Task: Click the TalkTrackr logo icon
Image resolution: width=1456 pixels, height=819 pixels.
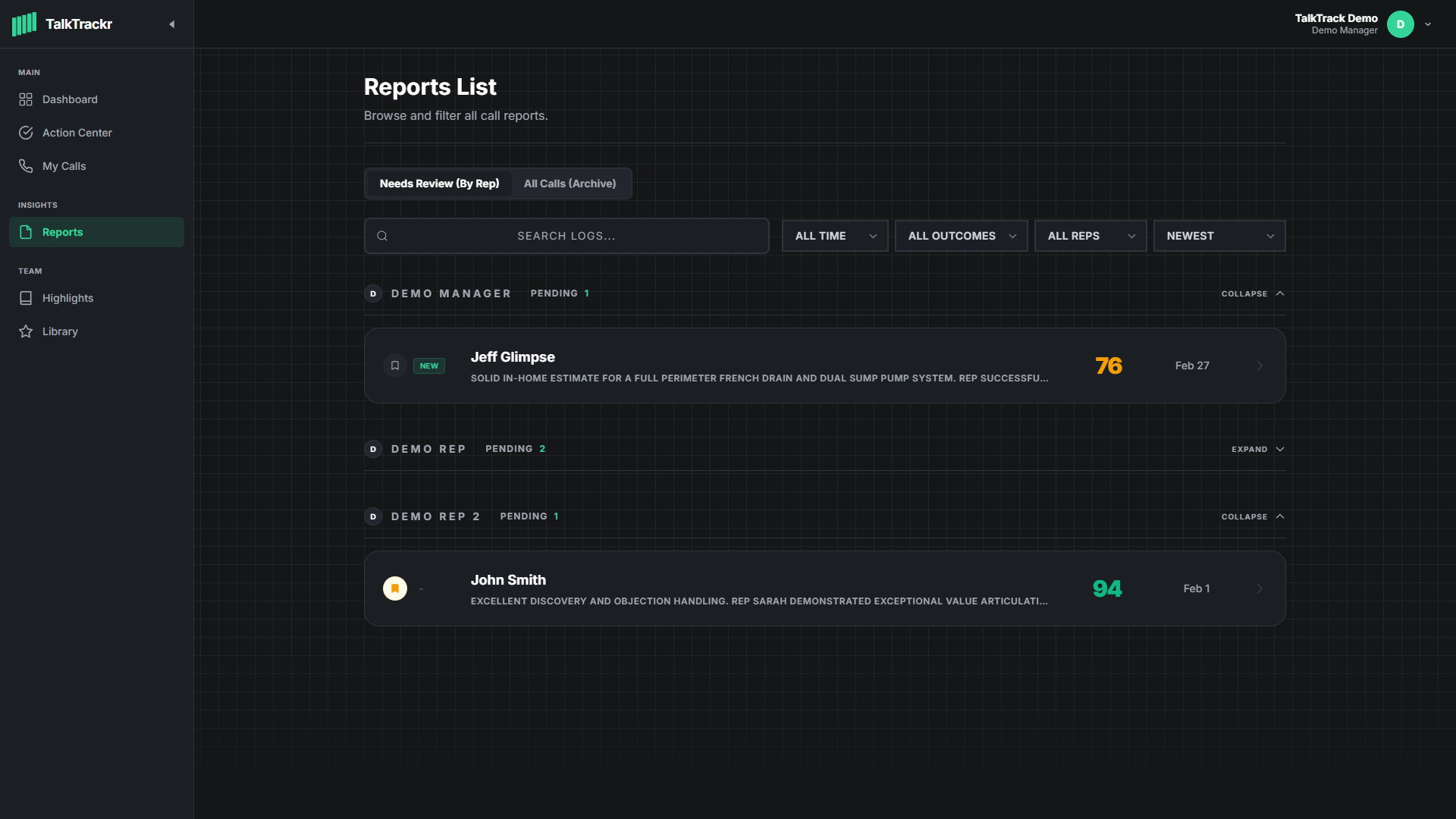Action: tap(24, 24)
